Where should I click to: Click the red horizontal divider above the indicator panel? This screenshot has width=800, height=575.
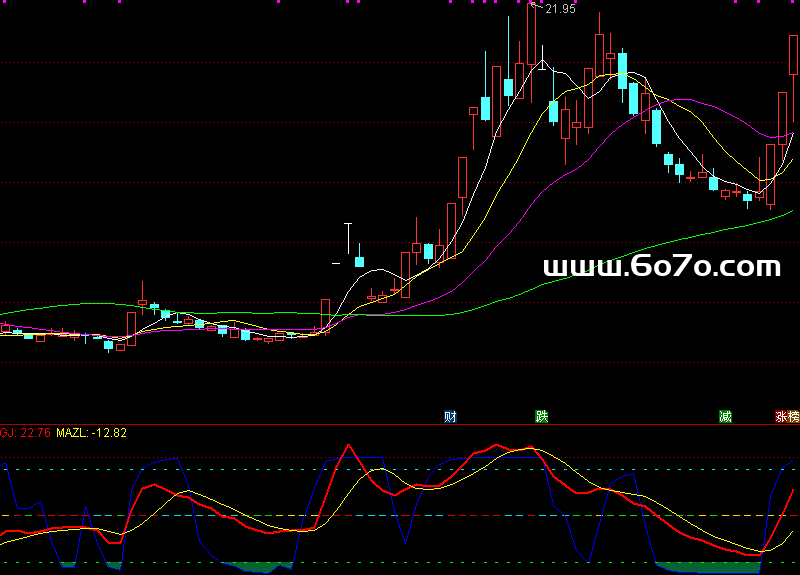click(x=400, y=424)
